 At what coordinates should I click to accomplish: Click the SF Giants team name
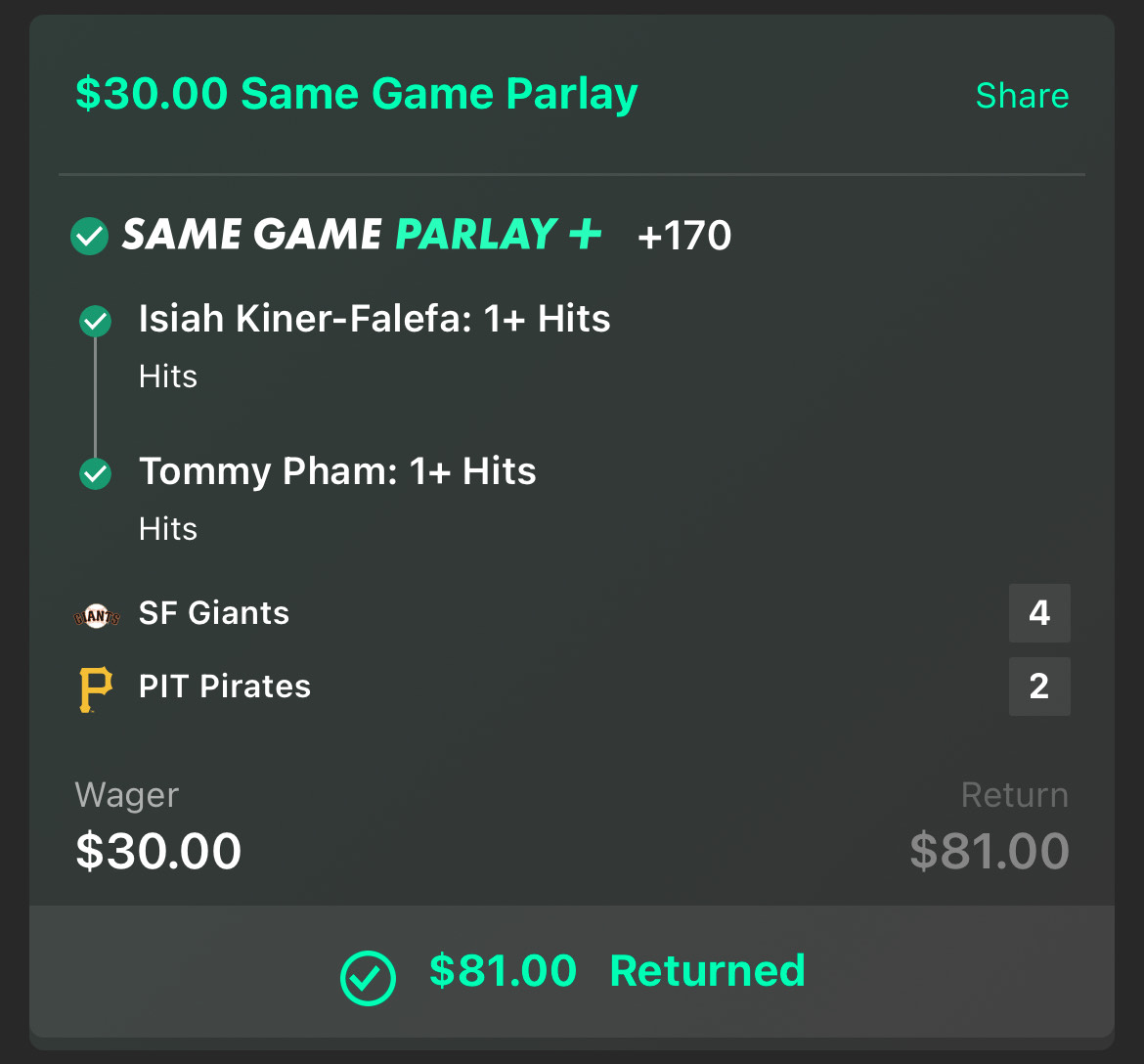214,613
